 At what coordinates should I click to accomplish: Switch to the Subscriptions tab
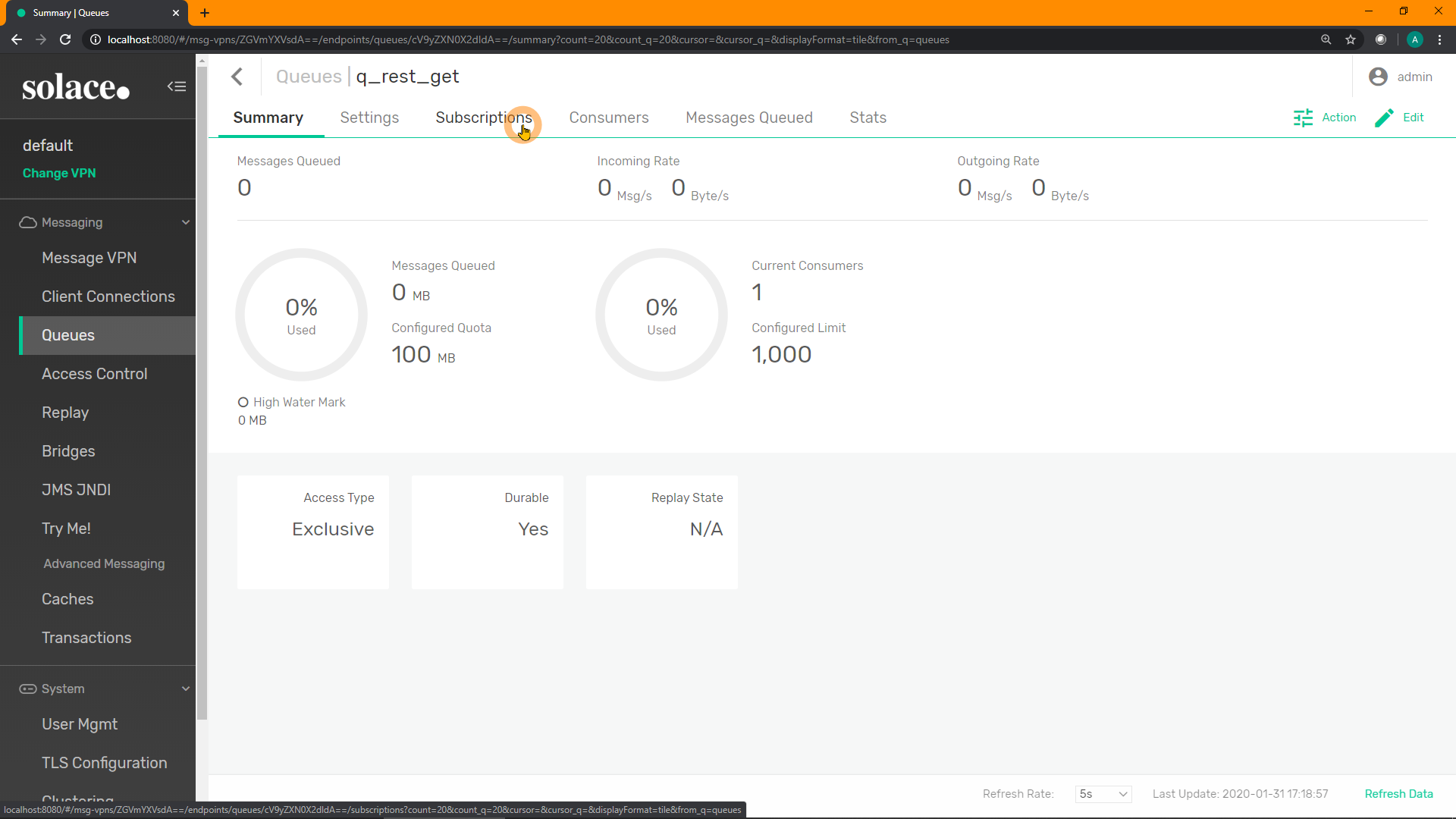point(483,118)
